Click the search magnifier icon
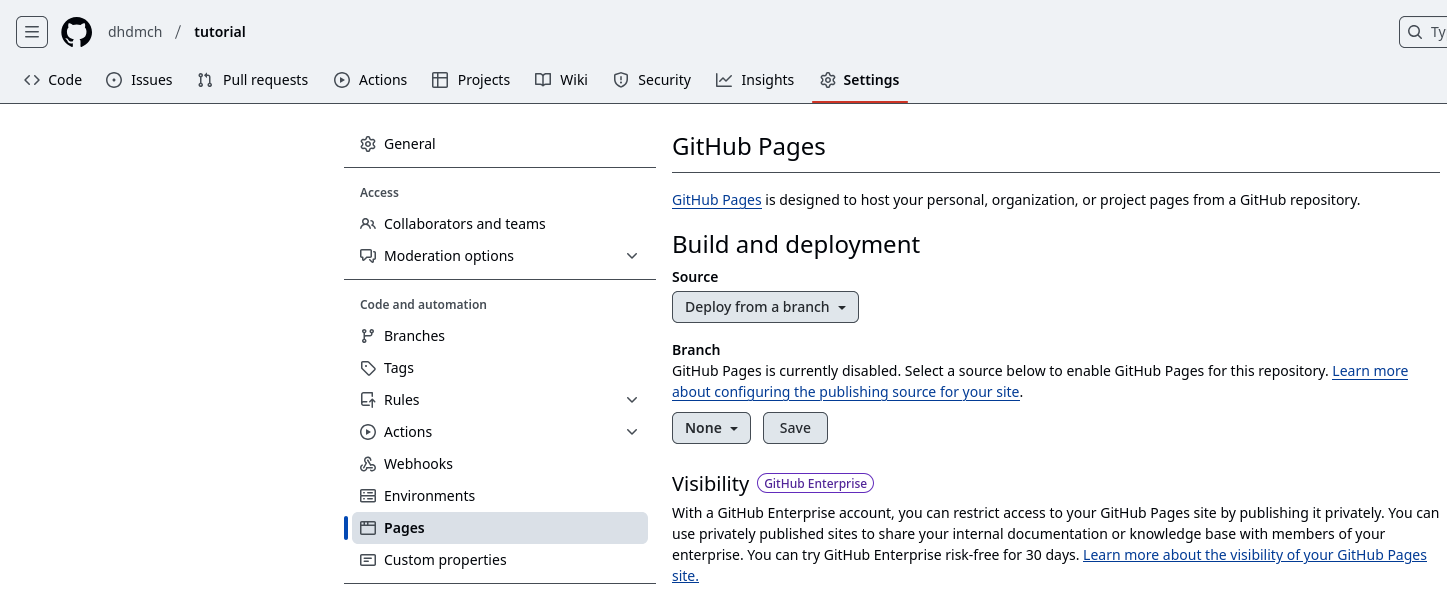 pos(1415,32)
